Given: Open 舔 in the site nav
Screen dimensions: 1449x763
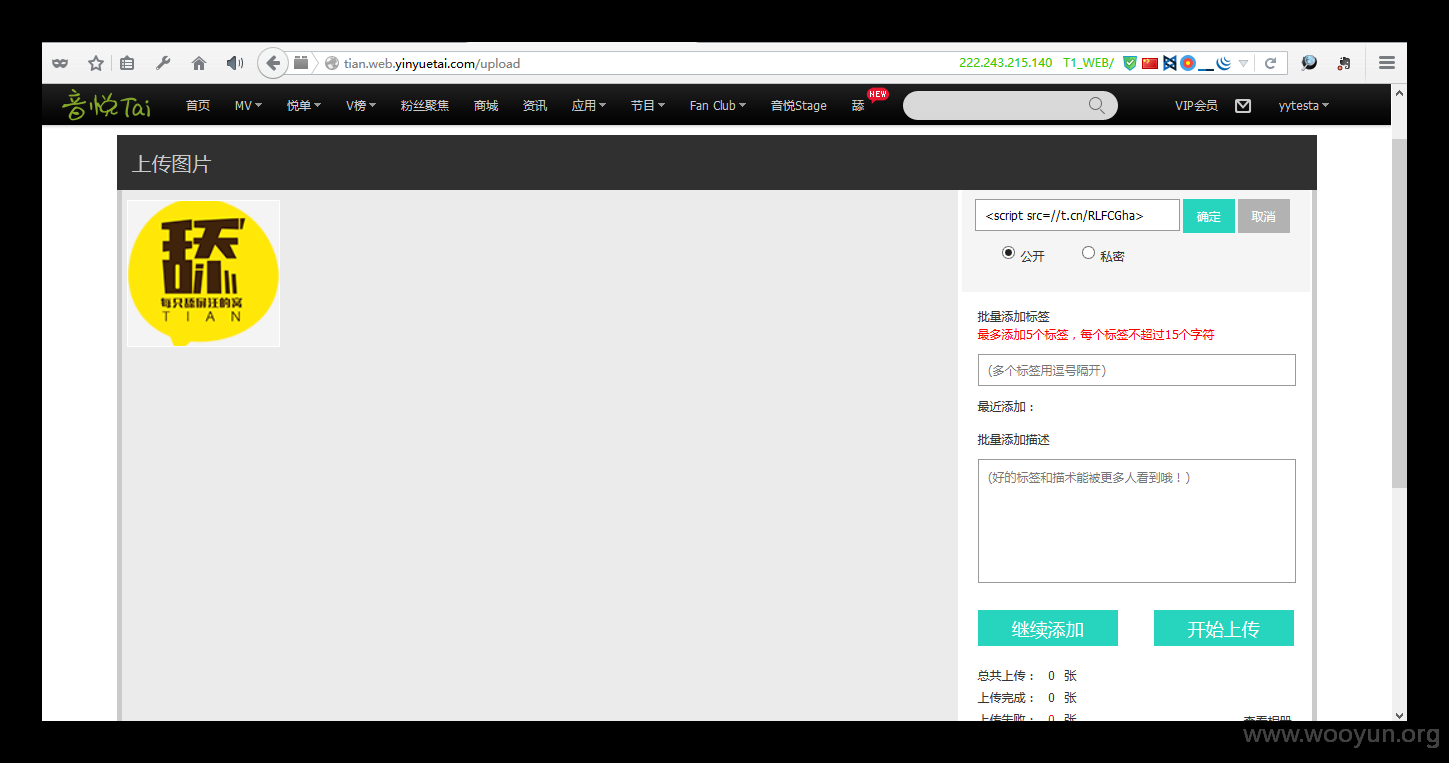Looking at the screenshot, I should 858,105.
